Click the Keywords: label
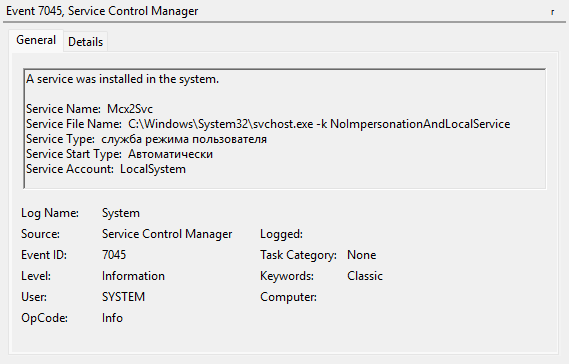 click(287, 276)
